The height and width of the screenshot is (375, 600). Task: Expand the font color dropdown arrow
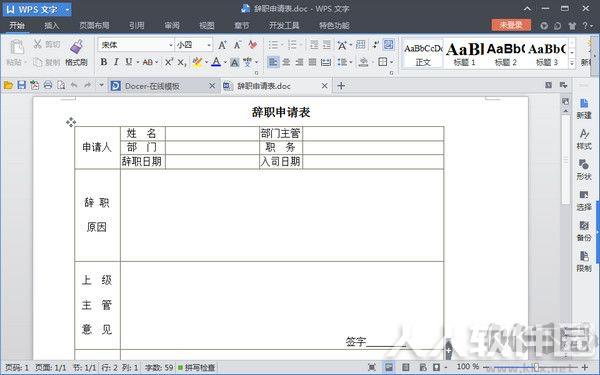click(x=225, y=62)
